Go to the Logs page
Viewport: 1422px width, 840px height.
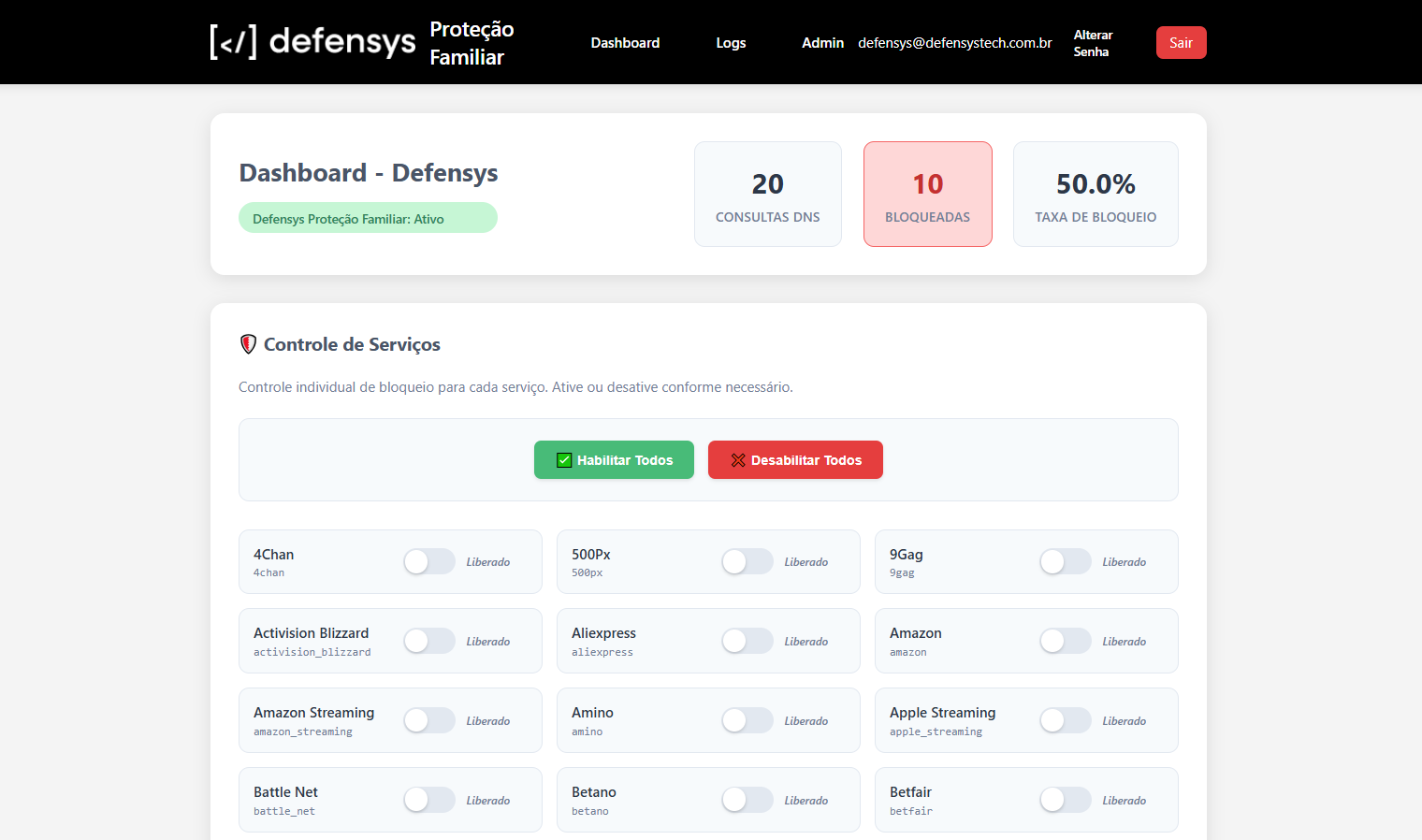pos(731,43)
